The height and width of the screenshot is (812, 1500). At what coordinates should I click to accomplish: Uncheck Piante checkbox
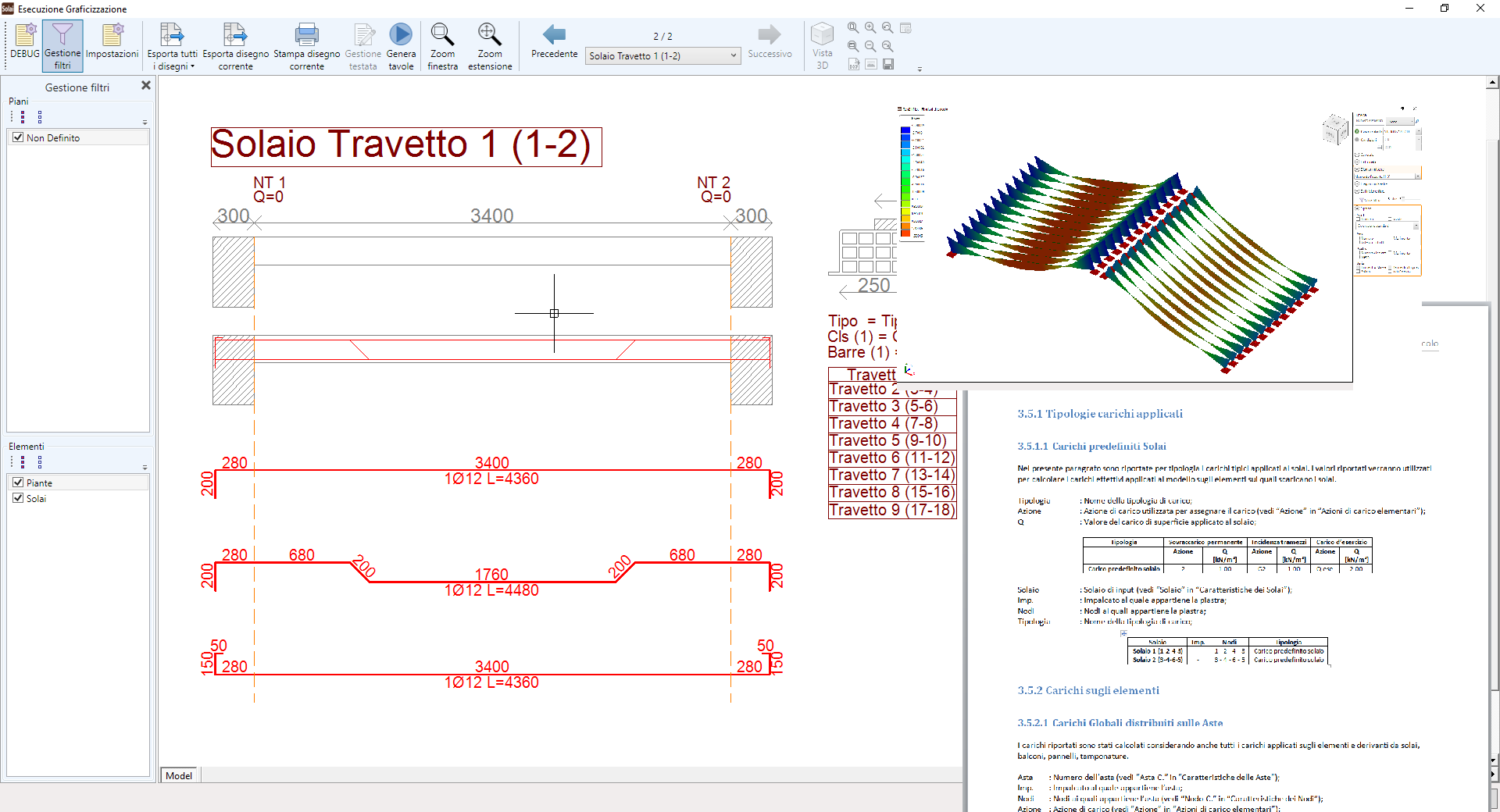[x=18, y=483]
